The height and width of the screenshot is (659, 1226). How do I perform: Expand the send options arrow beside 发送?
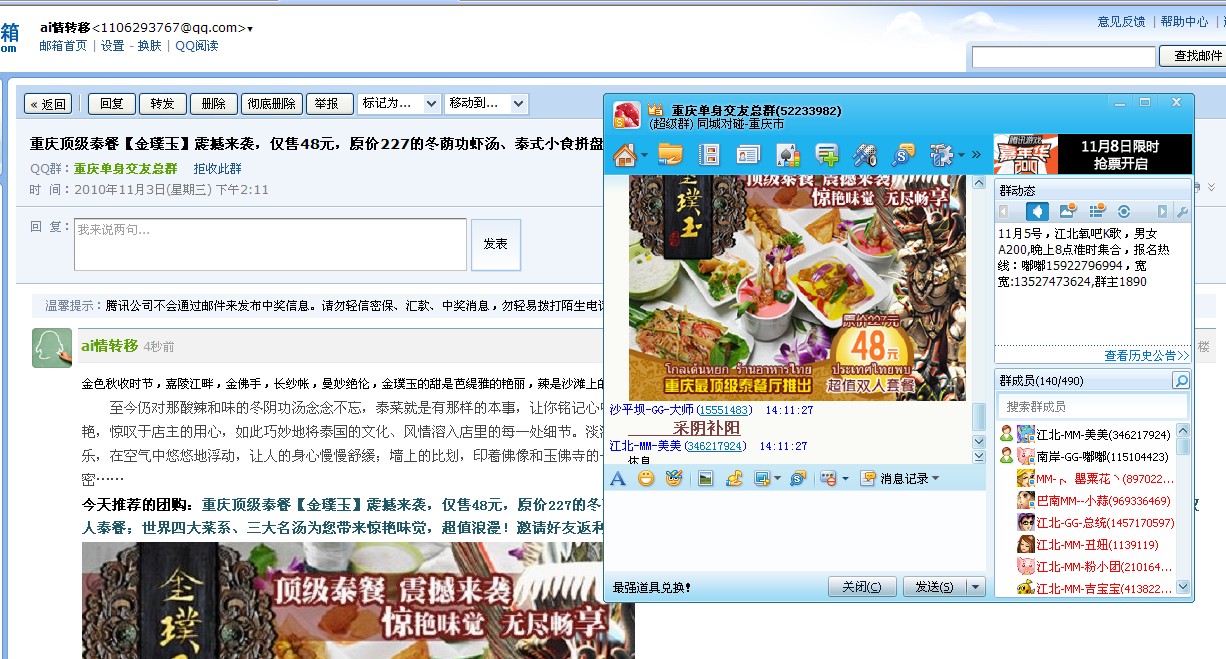[977, 587]
